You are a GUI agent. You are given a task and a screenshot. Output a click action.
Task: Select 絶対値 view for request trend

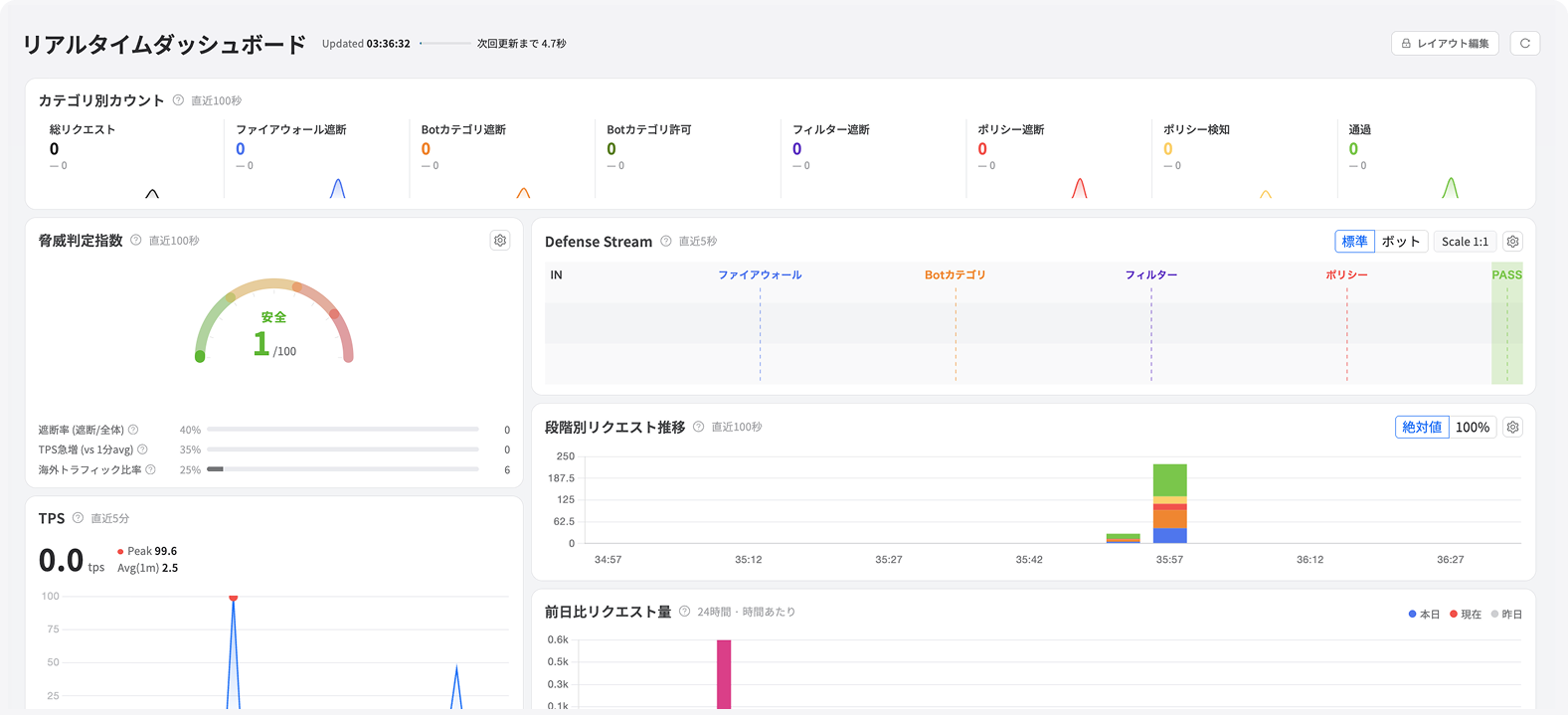pos(1422,427)
